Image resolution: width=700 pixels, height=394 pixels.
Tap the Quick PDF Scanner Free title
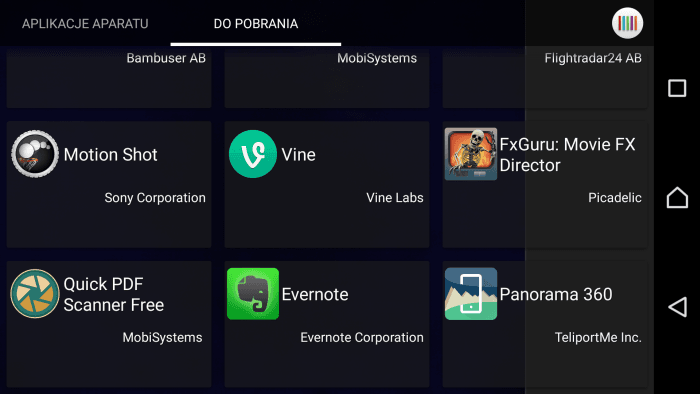pos(114,294)
